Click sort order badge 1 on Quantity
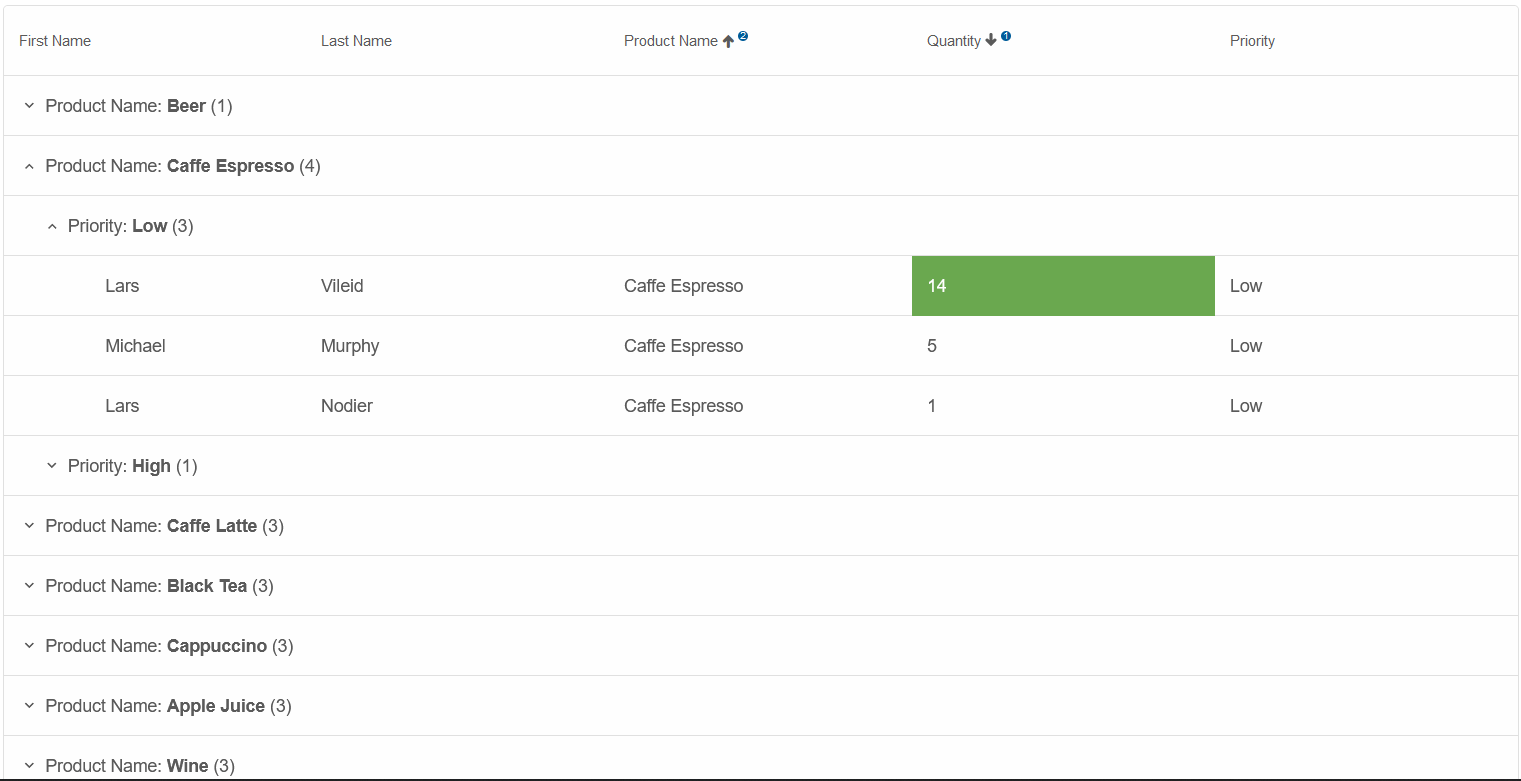Image resolution: width=1521 pixels, height=781 pixels. [1006, 36]
